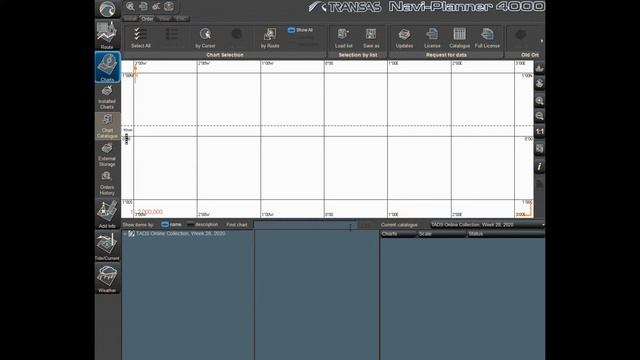Request Full License data
The width and height of the screenshot is (640, 360).
point(487,38)
